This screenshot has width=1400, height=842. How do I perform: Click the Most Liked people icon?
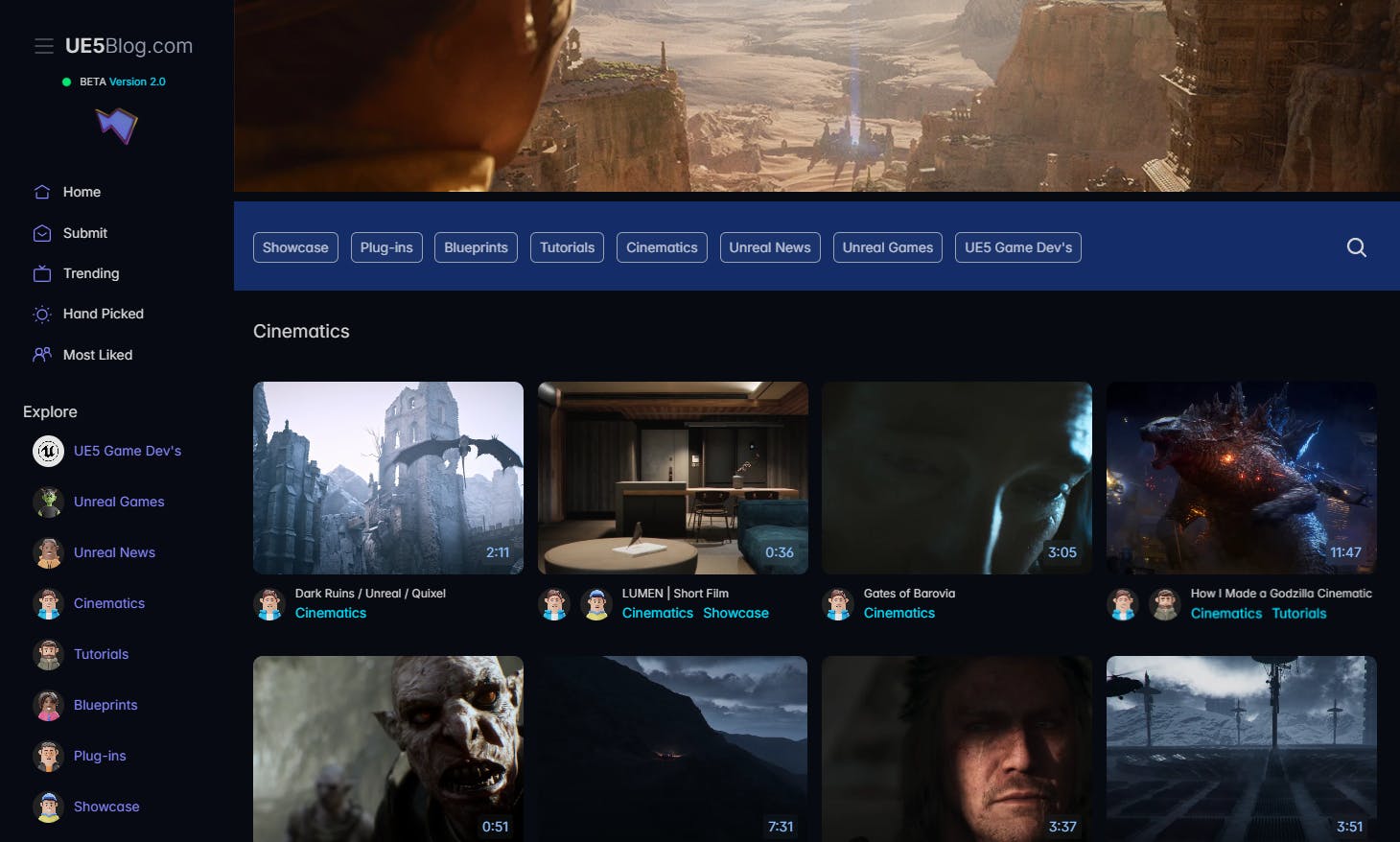click(x=42, y=355)
